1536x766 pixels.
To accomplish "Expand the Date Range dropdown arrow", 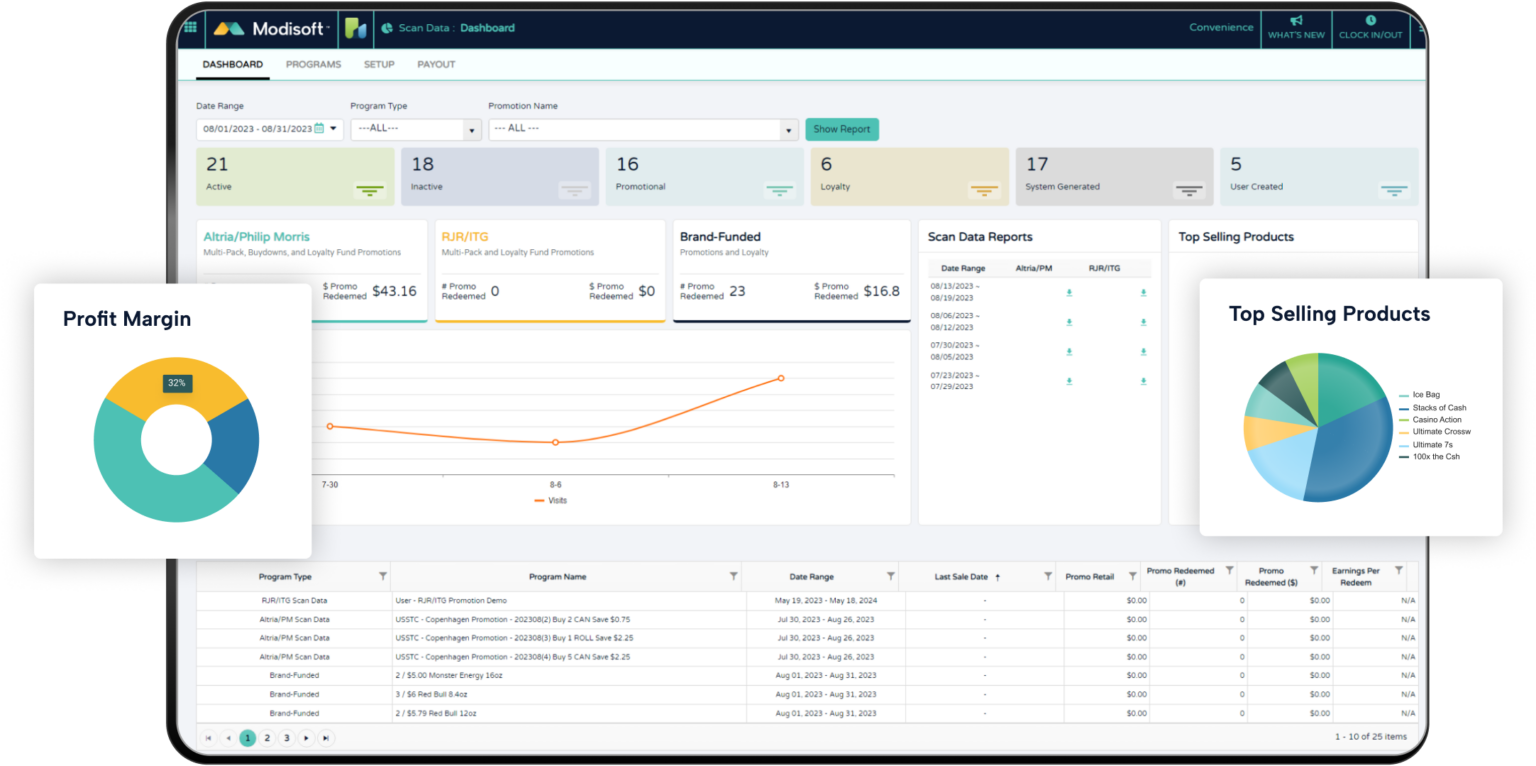I will 334,129.
